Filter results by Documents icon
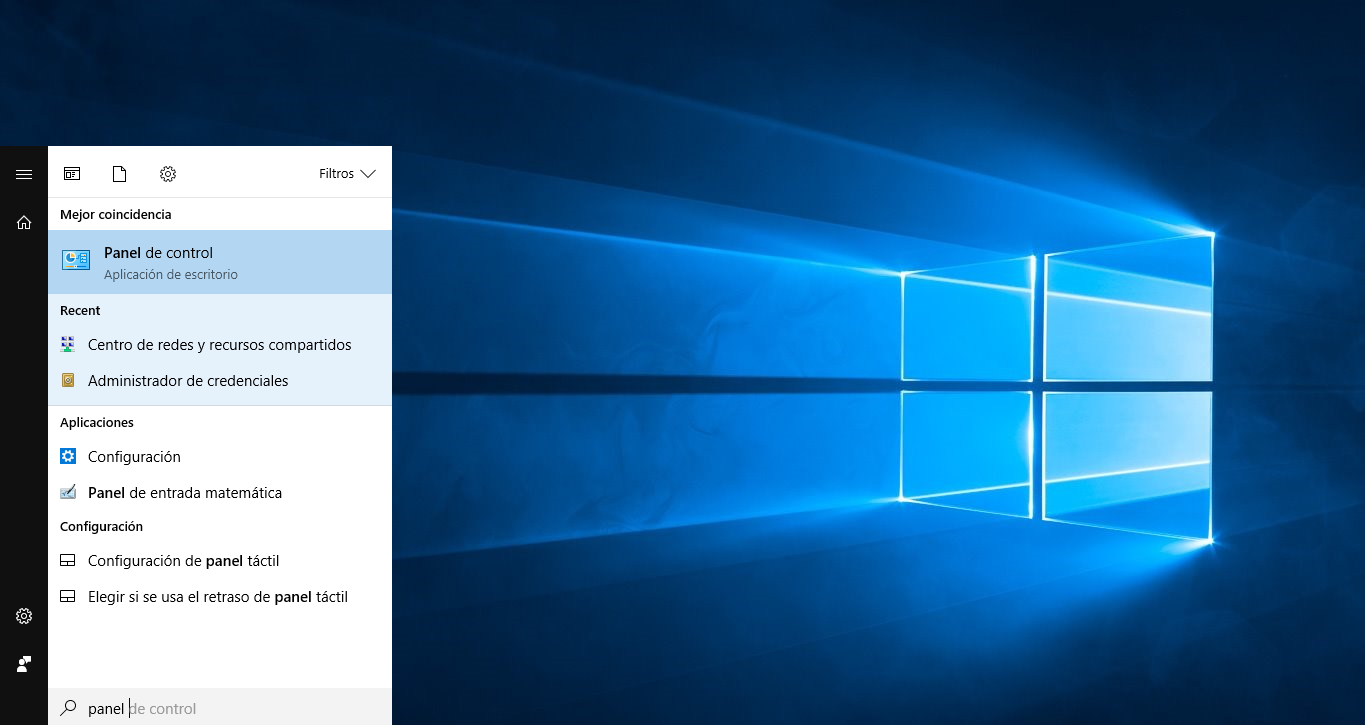Screen dimensions: 1365x725 120,174
